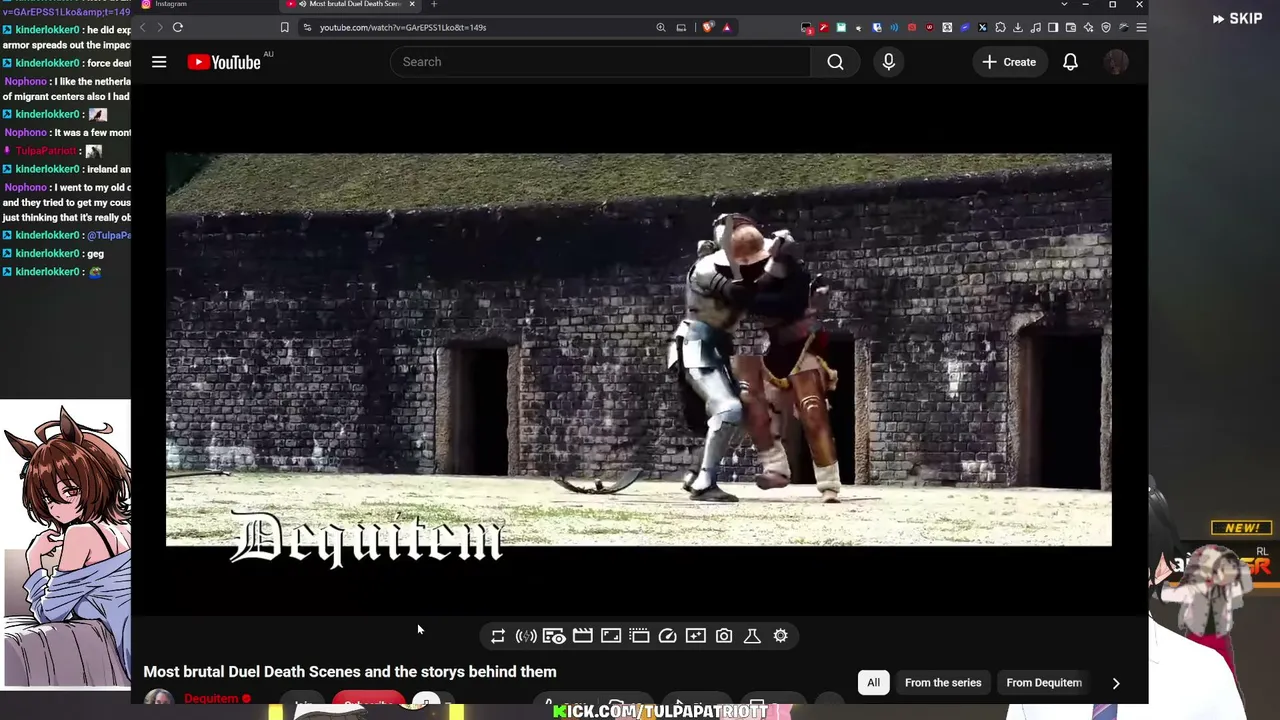Open the browser downloads icon

click(1018, 27)
